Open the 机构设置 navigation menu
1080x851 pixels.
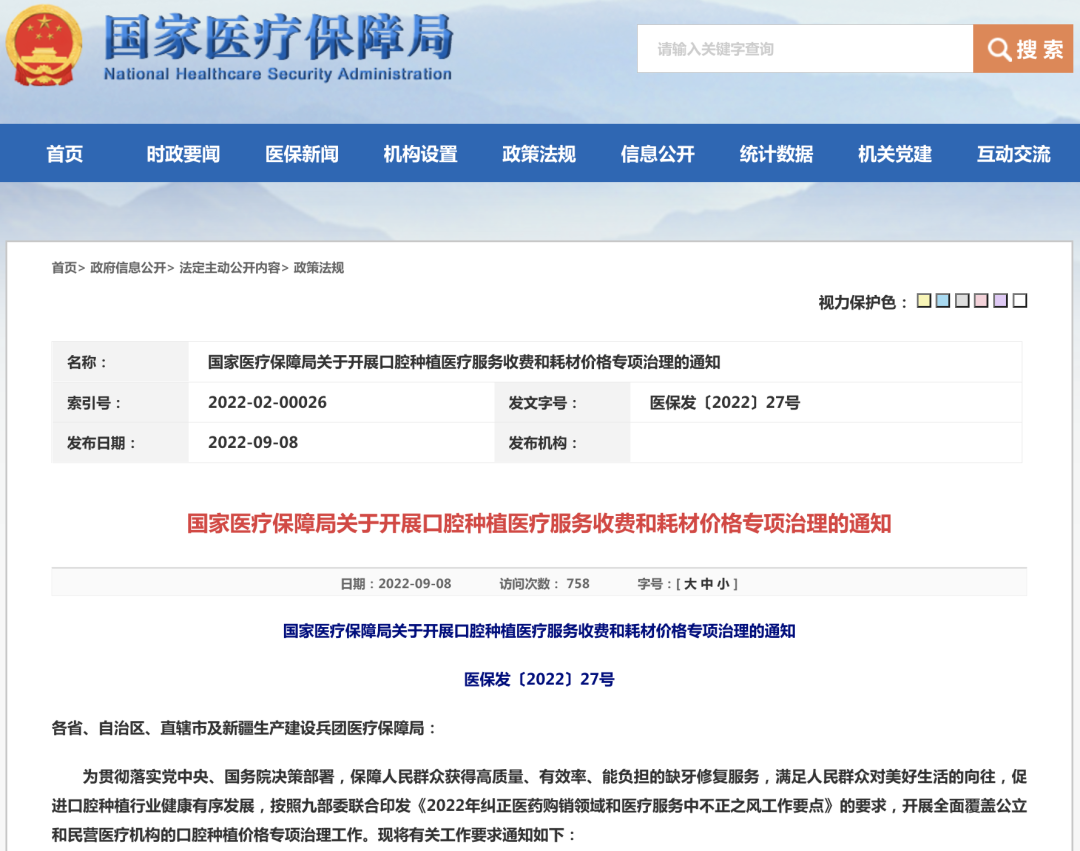point(419,153)
